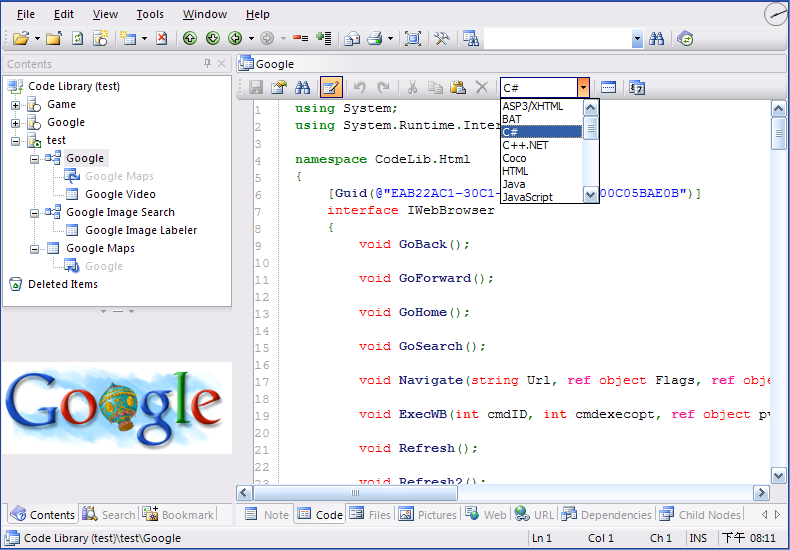Open the File menu
790x550 pixels.
click(x=26, y=14)
